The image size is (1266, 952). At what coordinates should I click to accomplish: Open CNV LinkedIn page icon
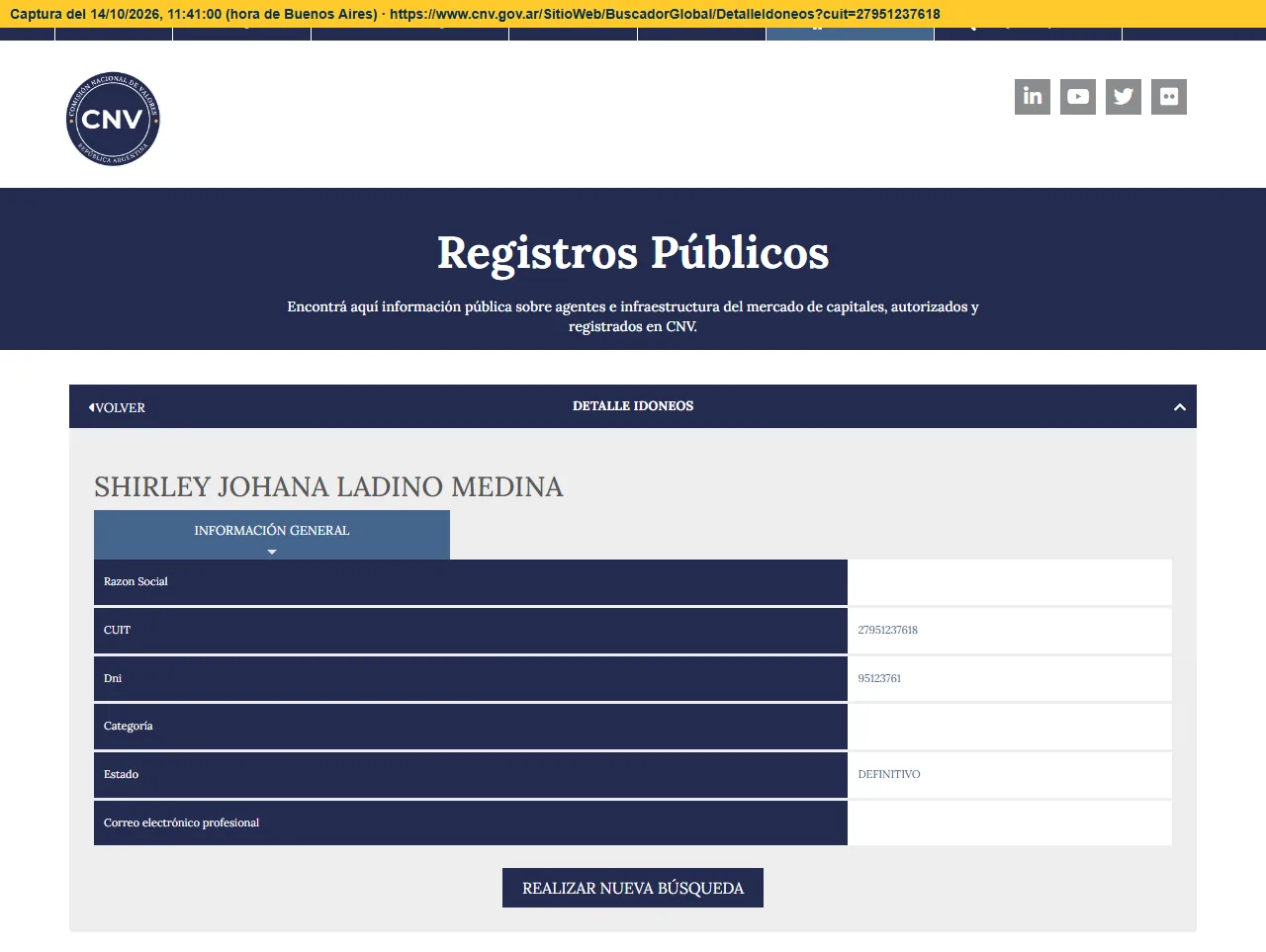coord(1033,97)
